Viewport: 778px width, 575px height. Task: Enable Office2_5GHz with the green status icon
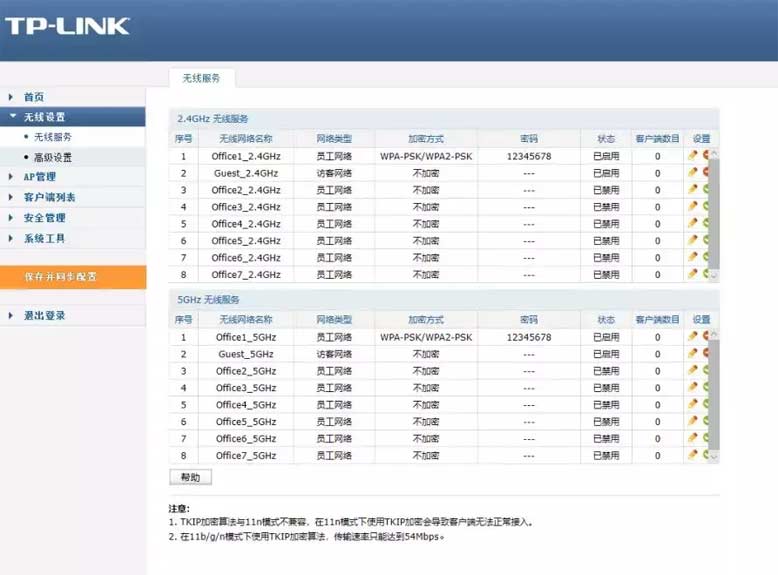click(x=706, y=370)
